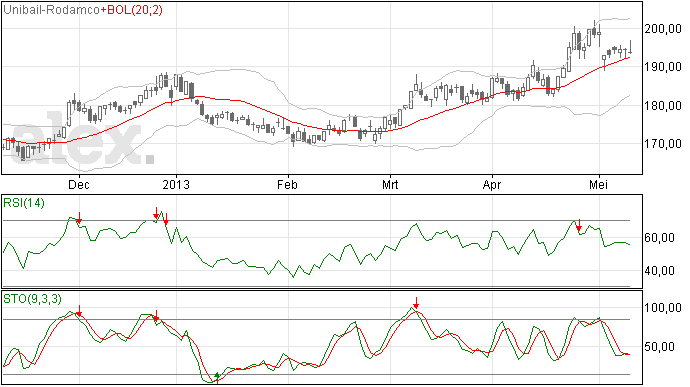This screenshot has width=690, height=387.
Task: Click the stochastic sell arrow at Mrt
Action: pos(416,303)
